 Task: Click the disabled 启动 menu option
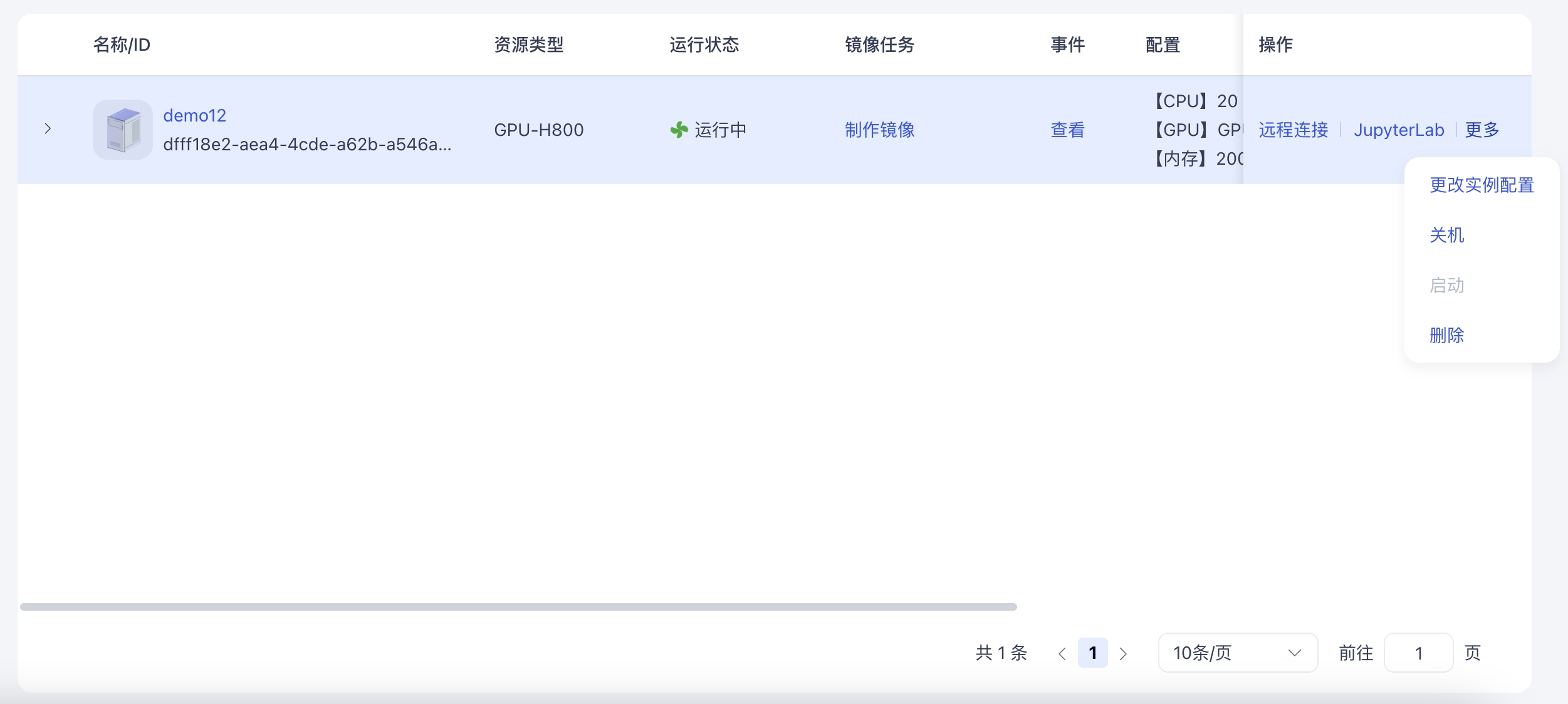(1446, 285)
